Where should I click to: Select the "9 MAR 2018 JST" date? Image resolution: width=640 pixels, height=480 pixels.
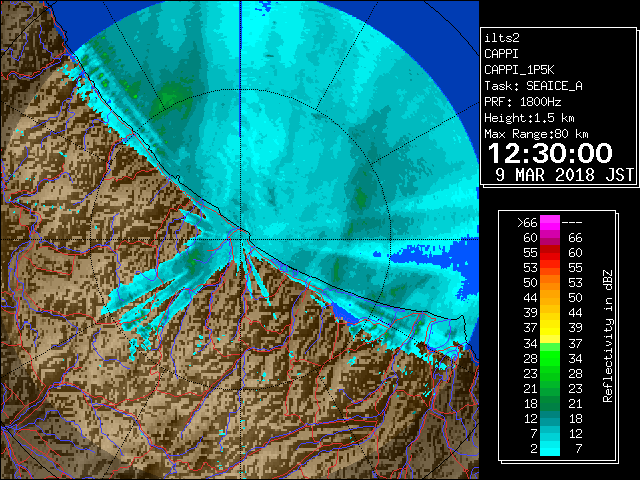coord(564,175)
